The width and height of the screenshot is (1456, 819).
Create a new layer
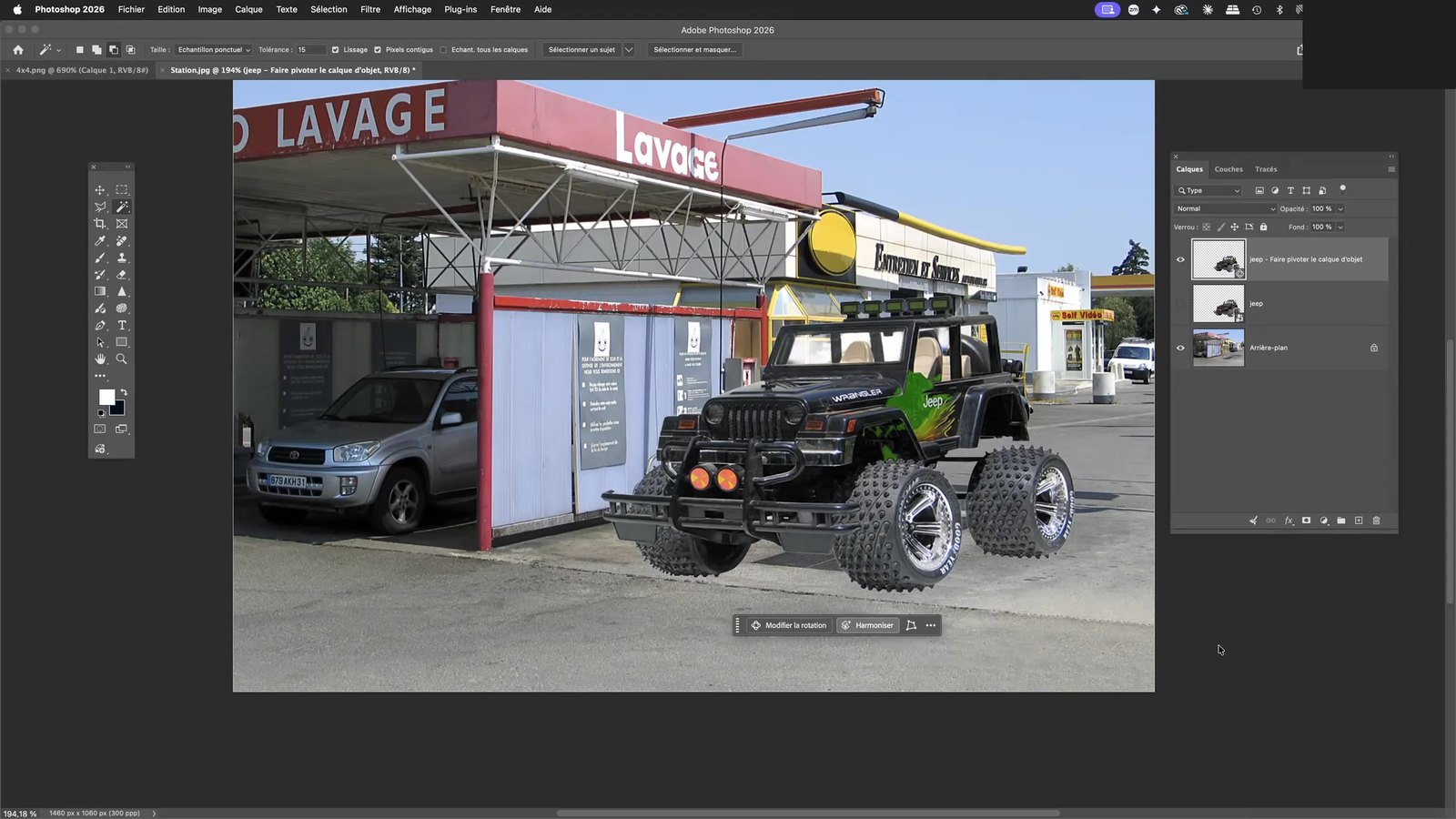pos(1359,521)
